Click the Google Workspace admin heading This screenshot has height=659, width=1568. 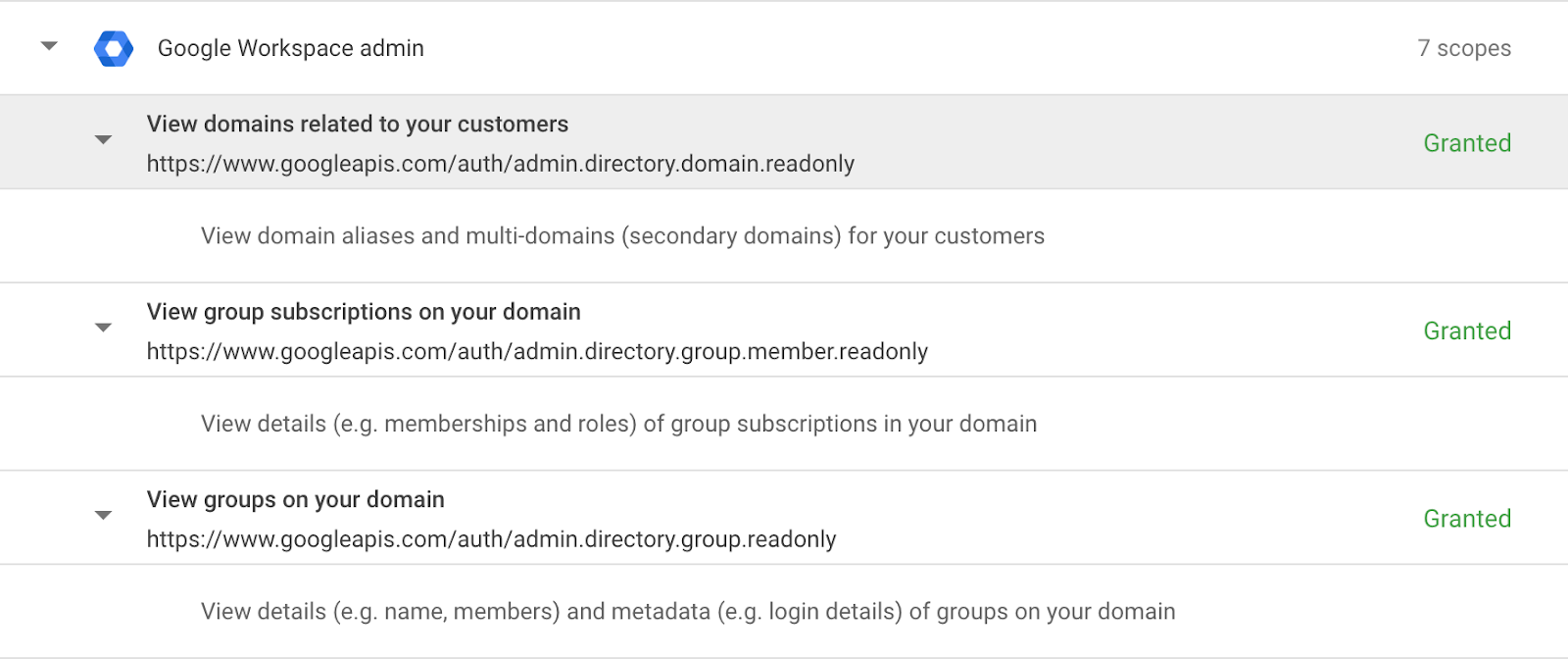(x=290, y=48)
